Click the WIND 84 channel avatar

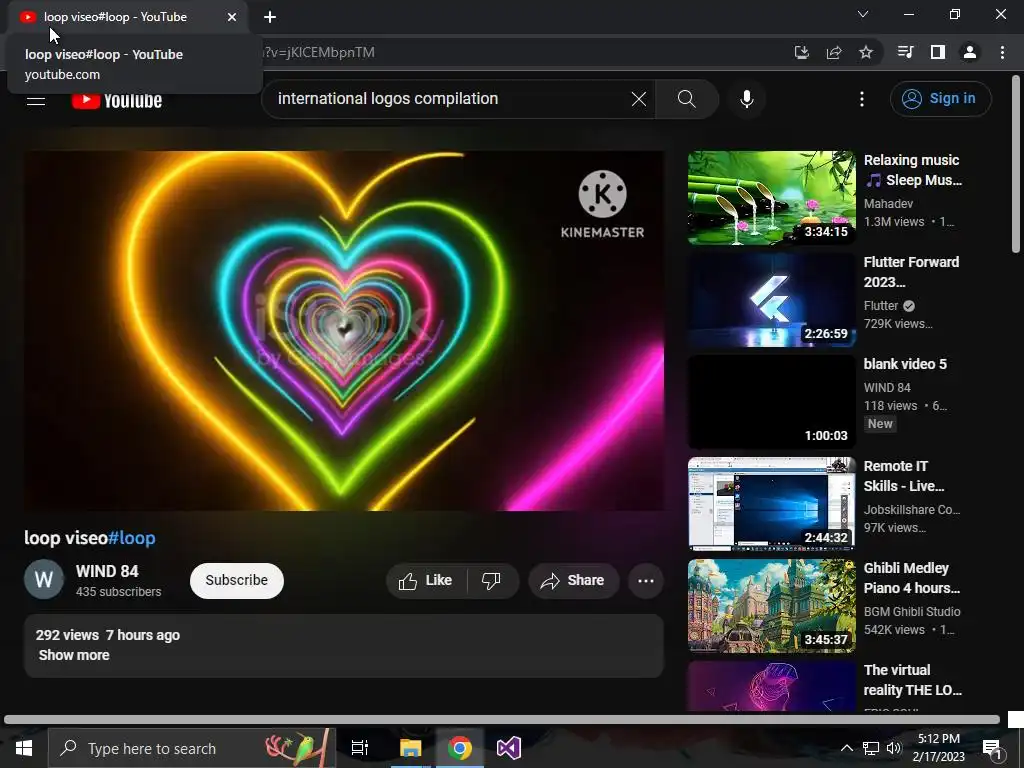44,579
